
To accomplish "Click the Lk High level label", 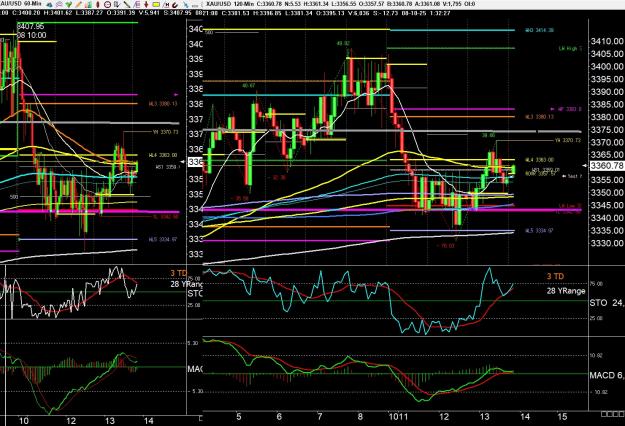I will coord(570,48).
